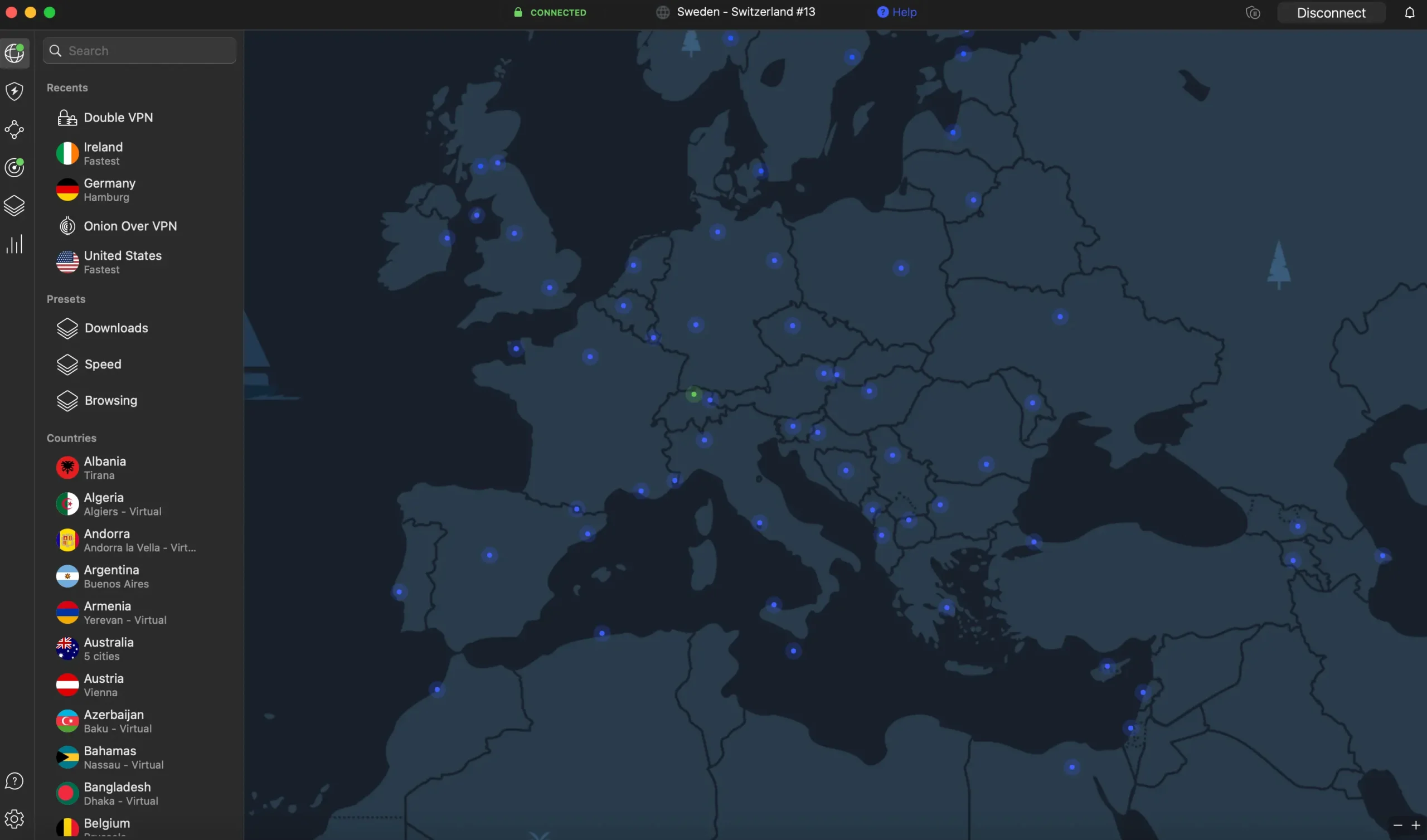Connect to Azerbaijan Baku Virtual
1427x840 pixels.
140,721
